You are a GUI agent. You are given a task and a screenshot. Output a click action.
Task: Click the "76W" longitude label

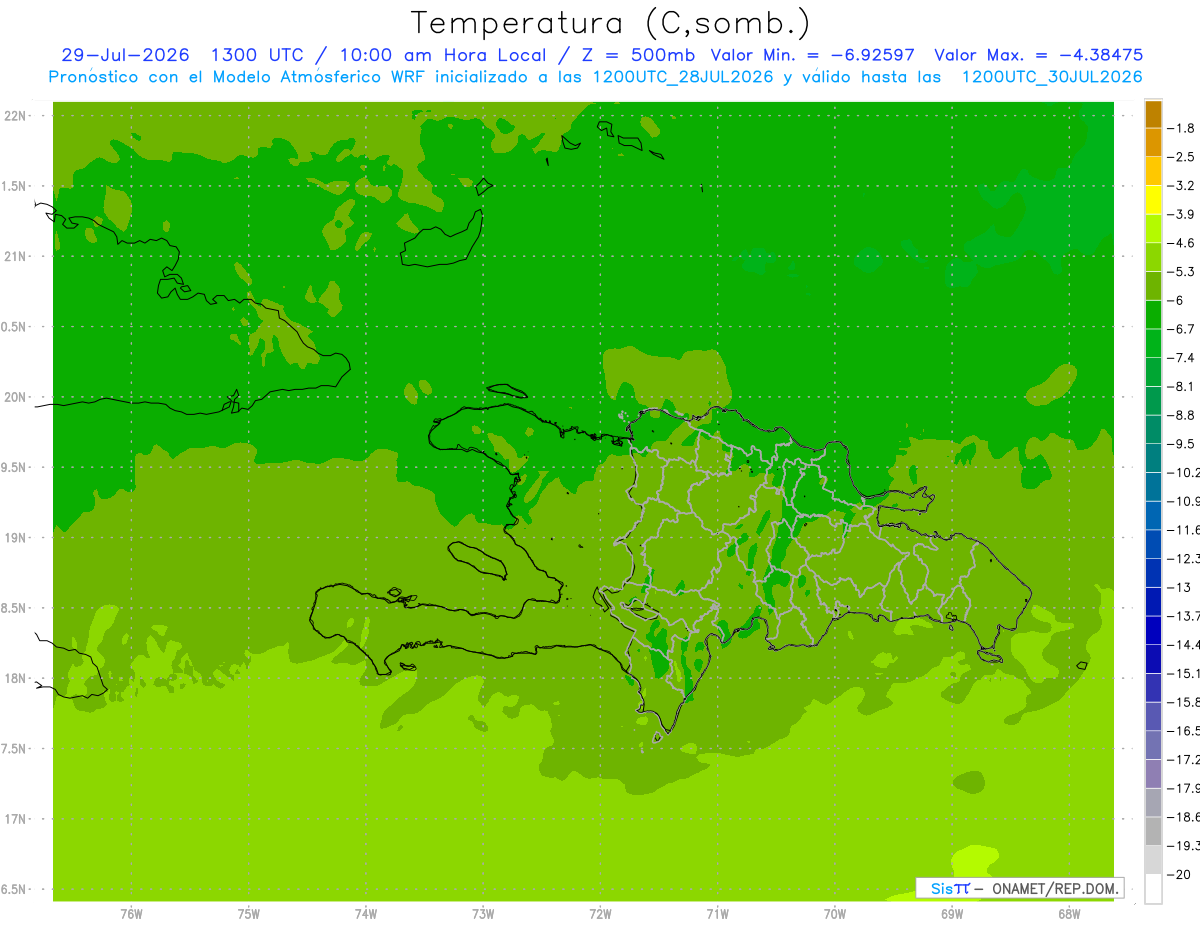coord(131,913)
